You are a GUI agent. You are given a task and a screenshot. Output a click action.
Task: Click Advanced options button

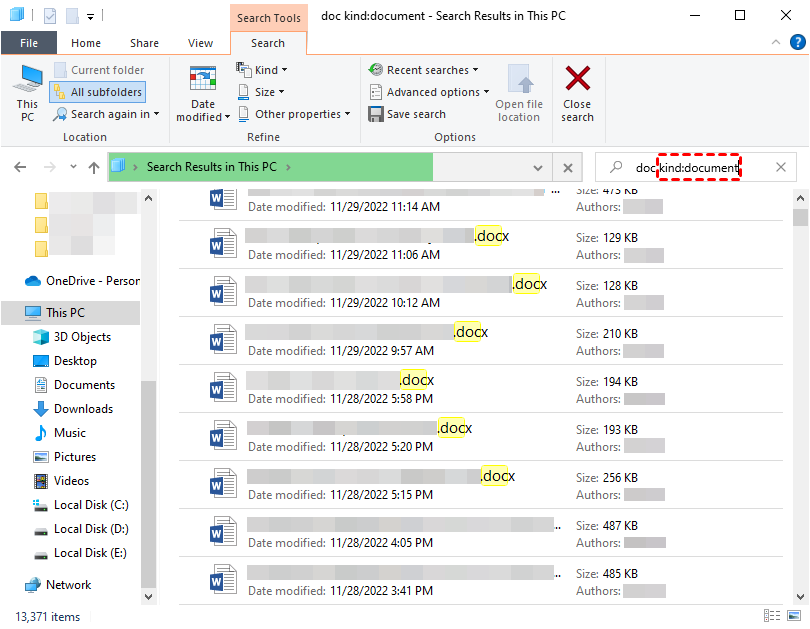pos(429,92)
